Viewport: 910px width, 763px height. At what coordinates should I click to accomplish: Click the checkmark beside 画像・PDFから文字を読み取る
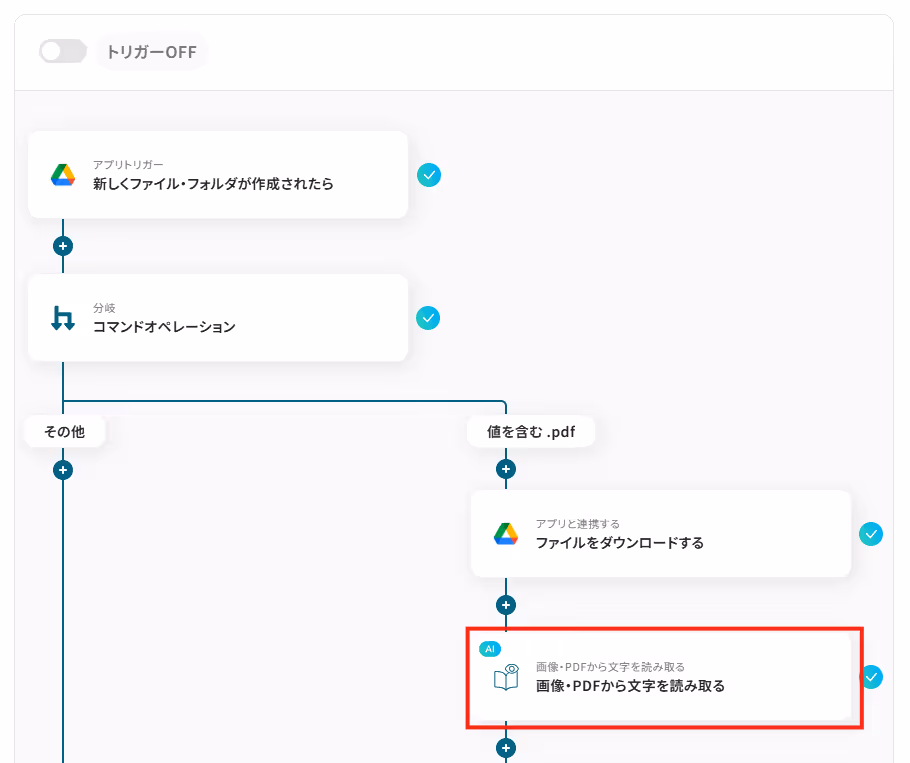871,677
